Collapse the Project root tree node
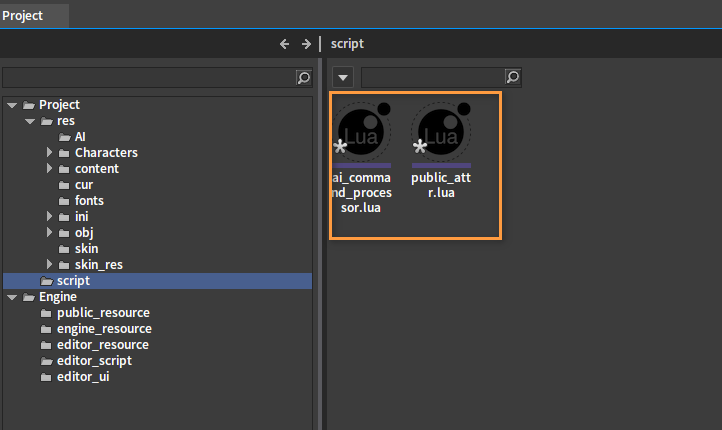The height and width of the screenshot is (430, 722). point(12,105)
